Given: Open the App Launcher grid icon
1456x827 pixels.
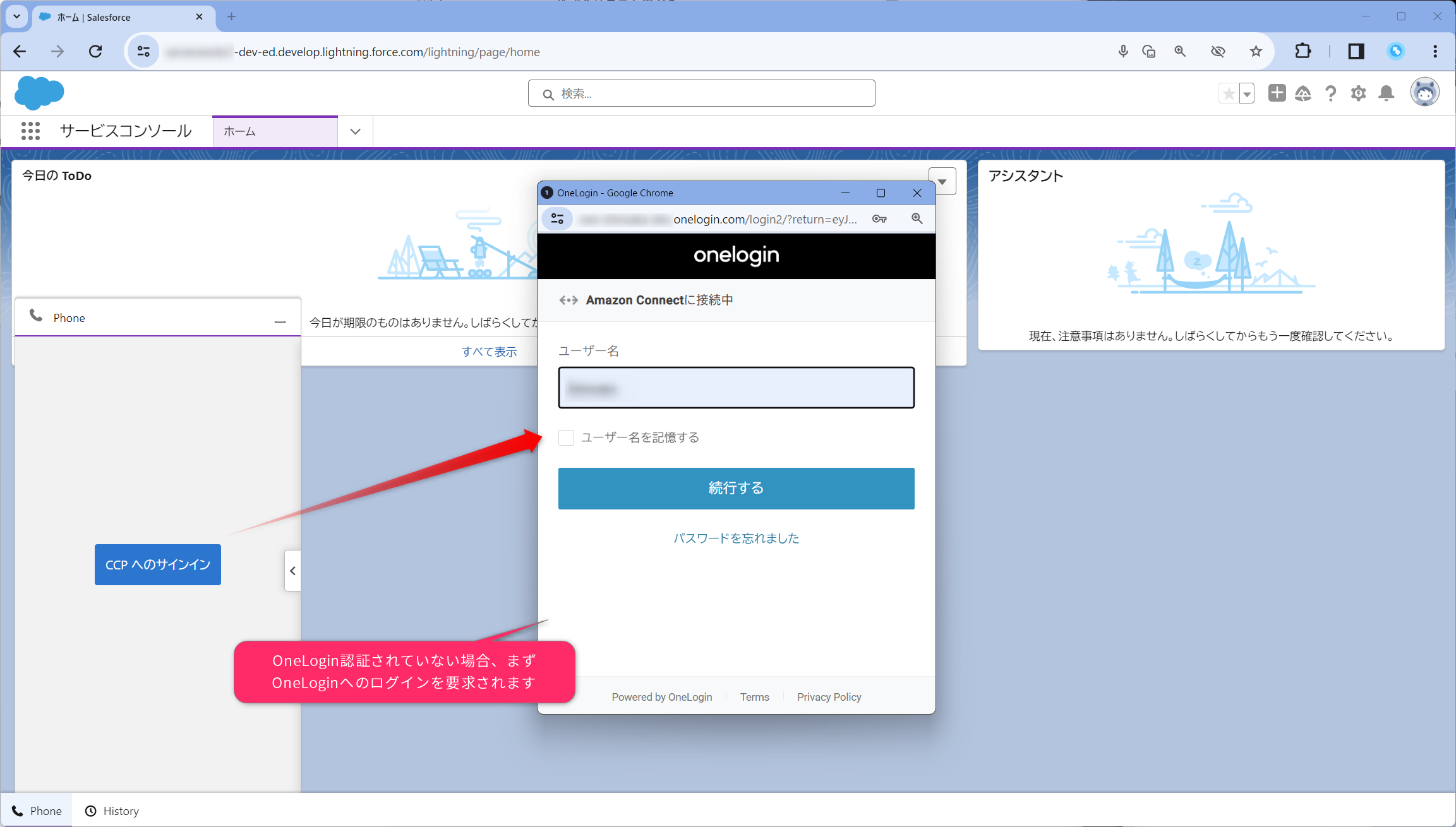Looking at the screenshot, I should (30, 131).
